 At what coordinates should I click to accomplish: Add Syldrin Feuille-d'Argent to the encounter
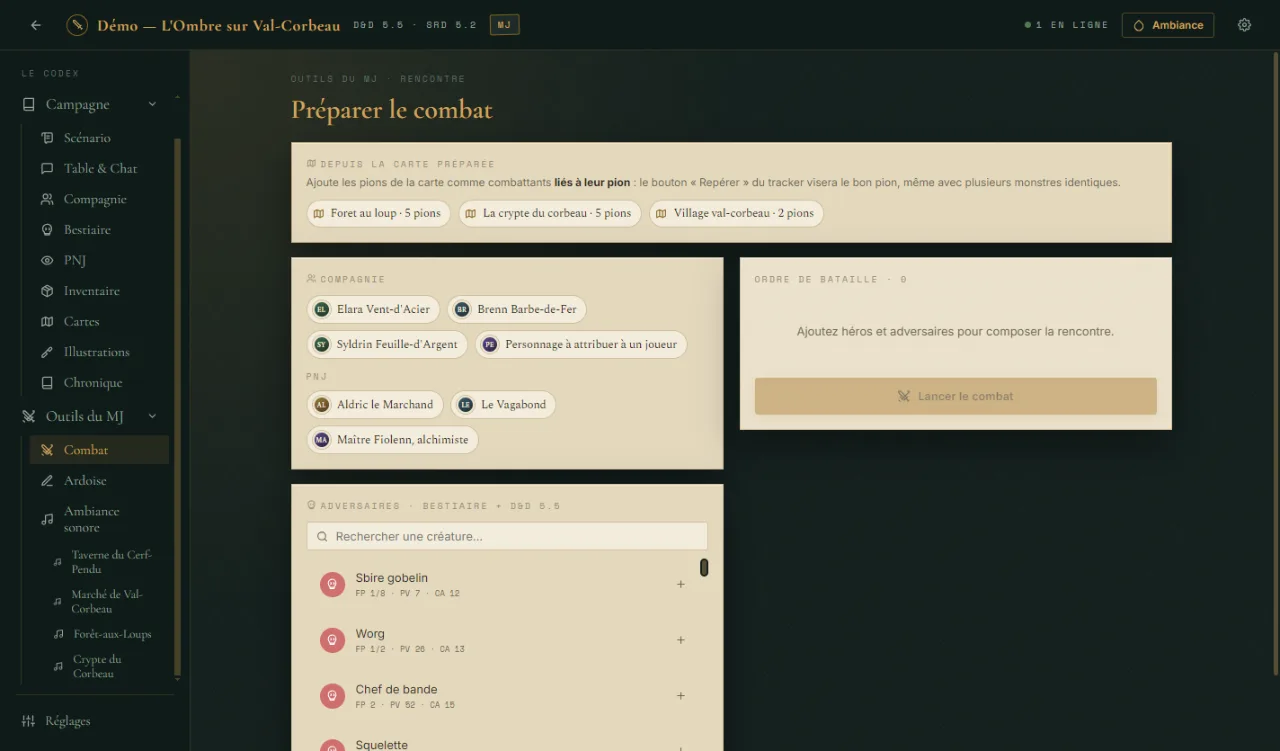pyautogui.click(x=387, y=344)
